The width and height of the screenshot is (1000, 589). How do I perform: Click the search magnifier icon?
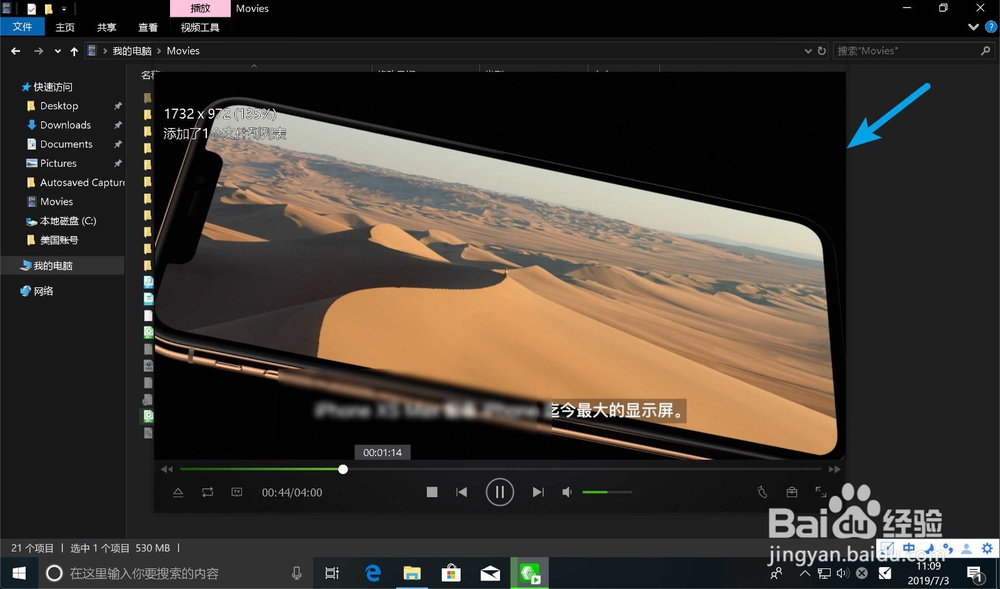click(x=985, y=51)
